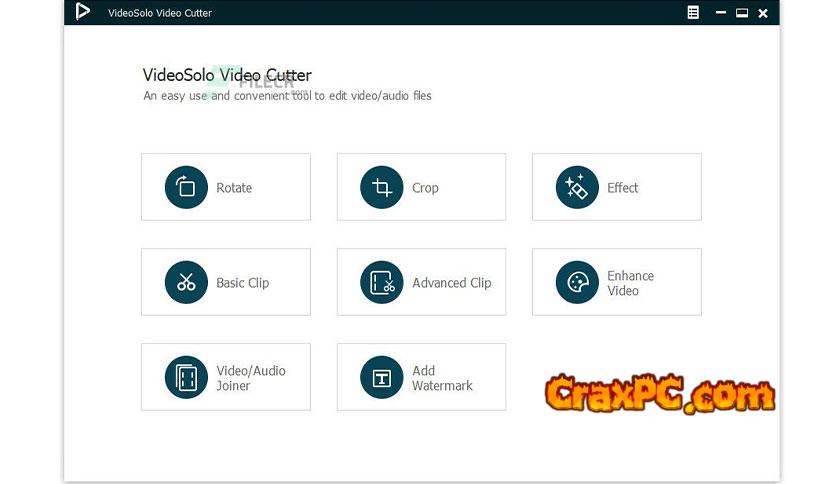Click the Crop tool icon

click(x=382, y=187)
